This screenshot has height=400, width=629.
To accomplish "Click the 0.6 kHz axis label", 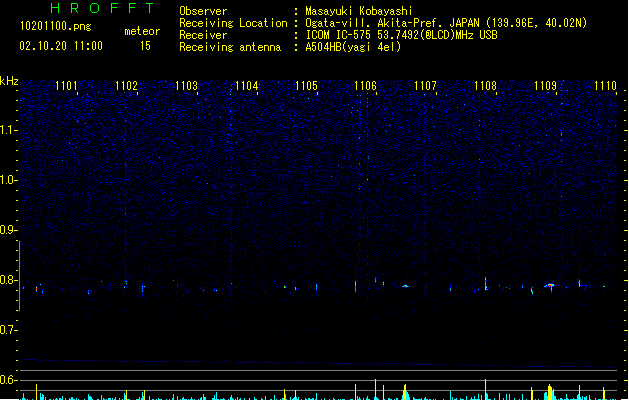I will pyautogui.click(x=8, y=380).
